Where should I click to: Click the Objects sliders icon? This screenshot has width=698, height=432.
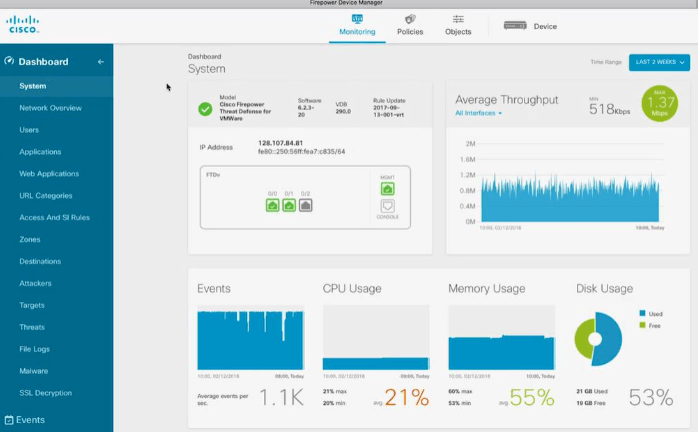pos(458,19)
